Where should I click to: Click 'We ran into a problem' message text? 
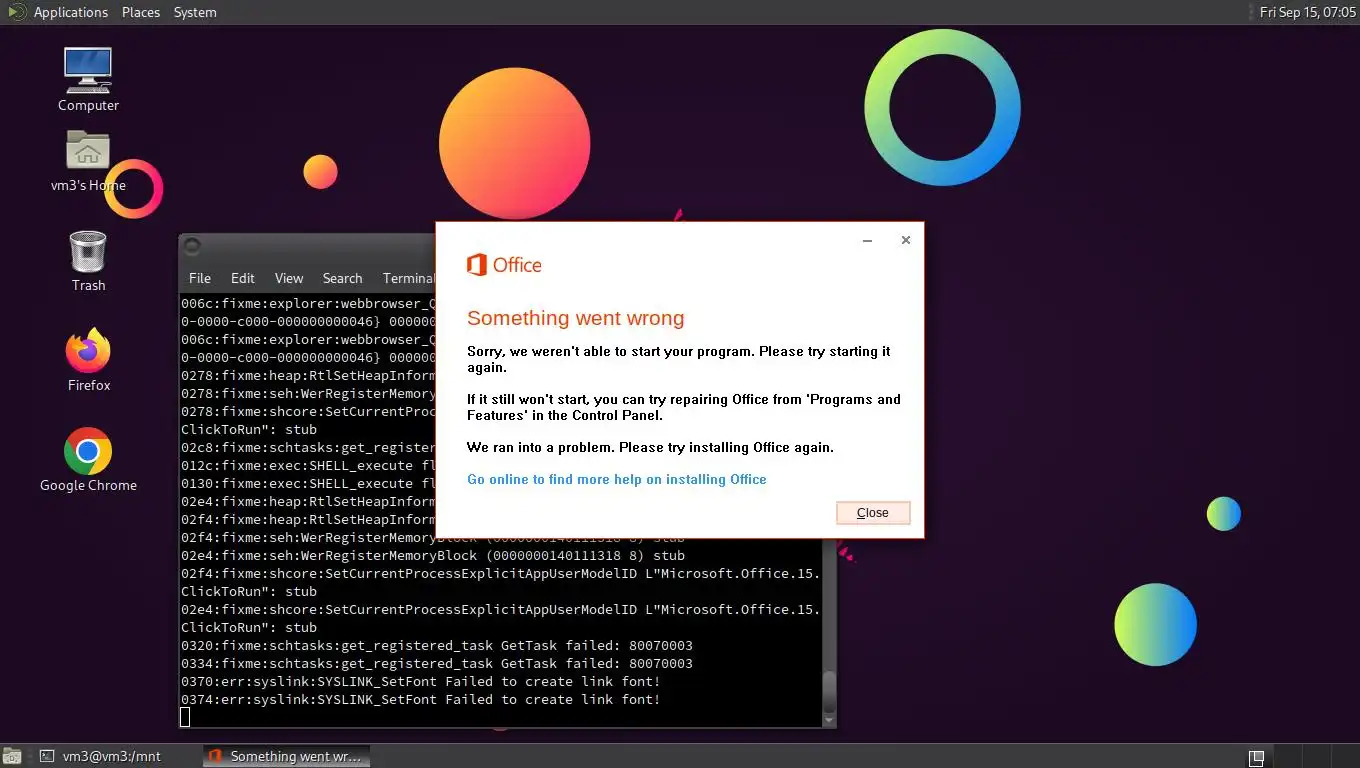(650, 447)
